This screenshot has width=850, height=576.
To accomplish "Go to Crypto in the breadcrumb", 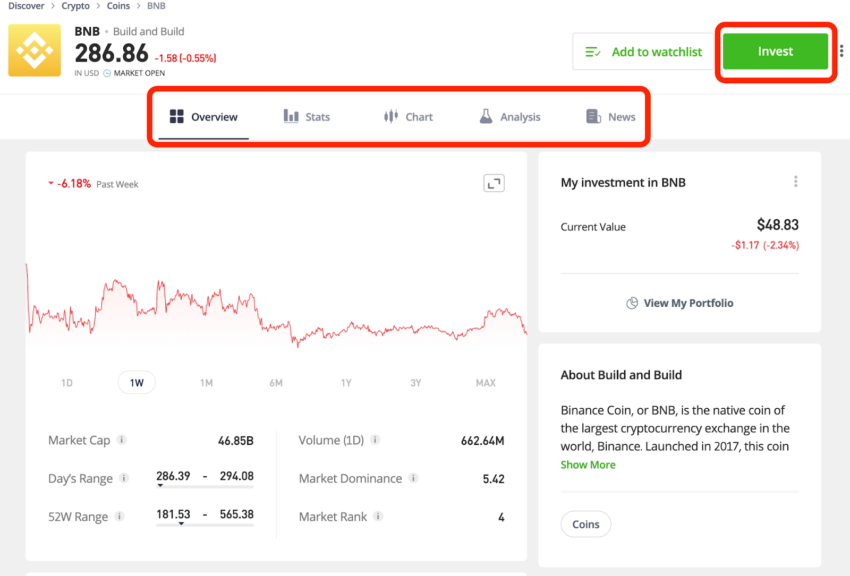I will [75, 6].
